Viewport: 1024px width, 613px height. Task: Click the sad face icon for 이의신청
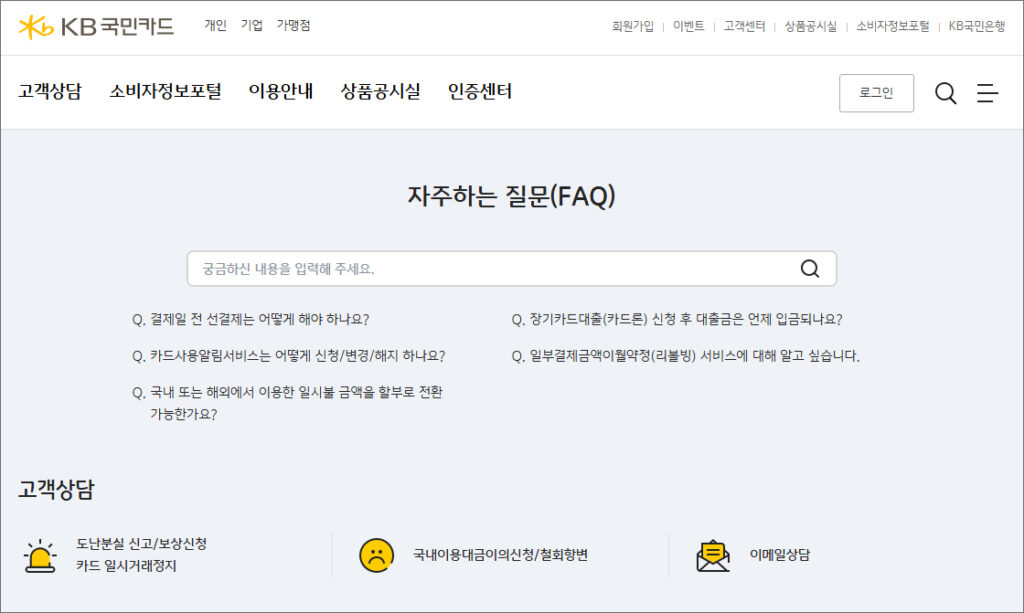tap(376, 555)
